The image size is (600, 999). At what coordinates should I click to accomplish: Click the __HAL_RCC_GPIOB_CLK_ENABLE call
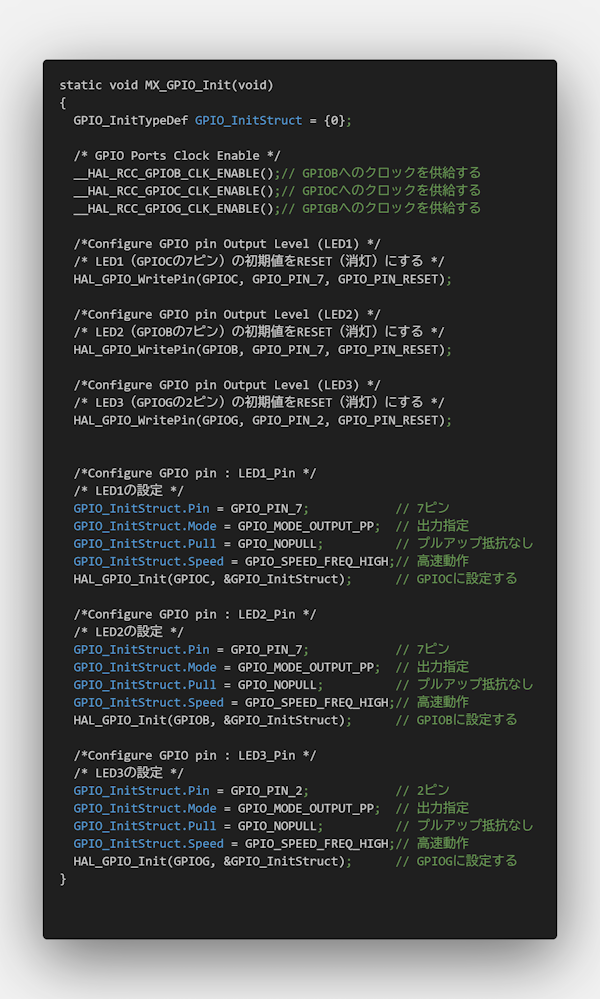click(173, 173)
